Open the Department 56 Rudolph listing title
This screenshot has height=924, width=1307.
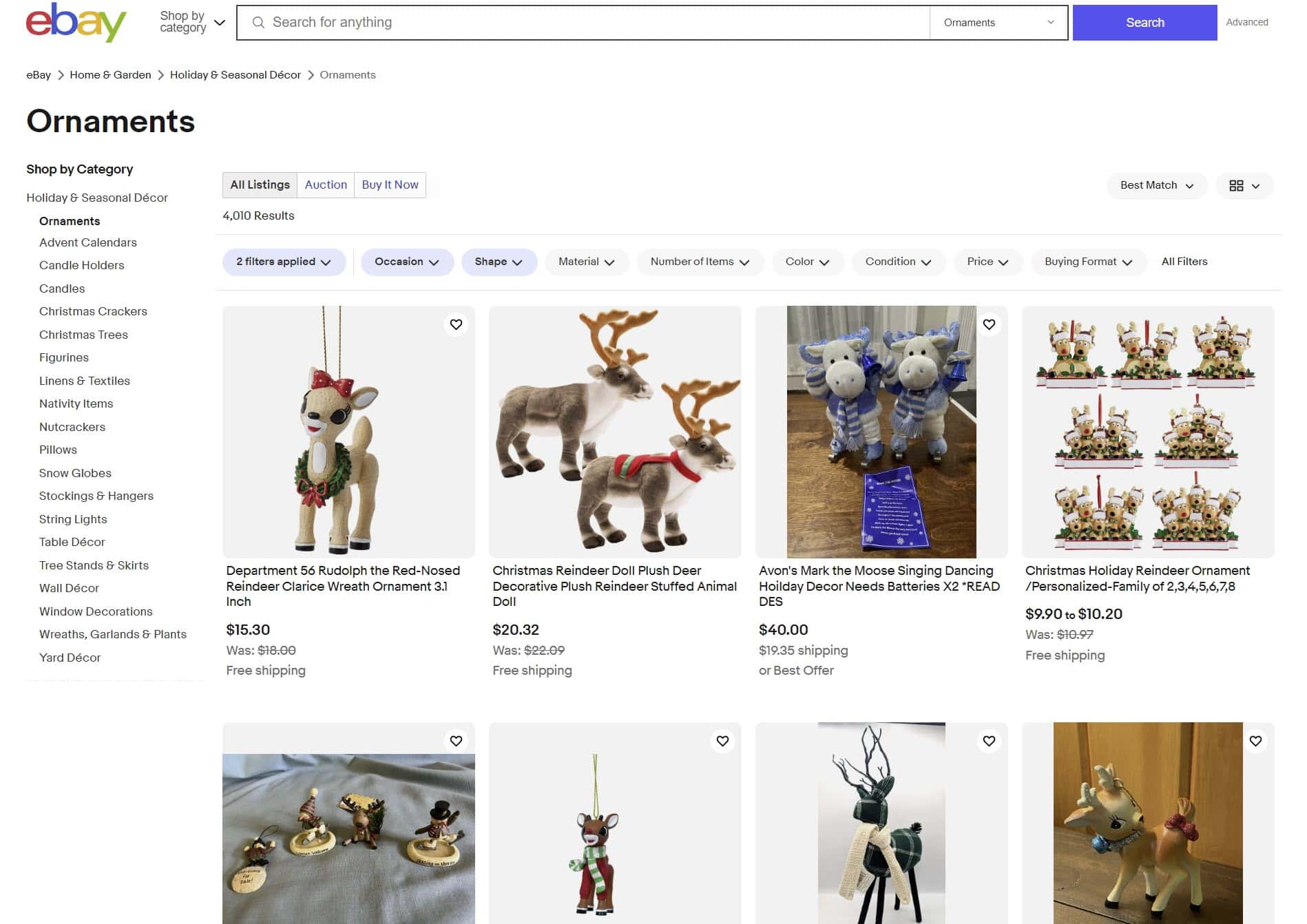point(343,587)
